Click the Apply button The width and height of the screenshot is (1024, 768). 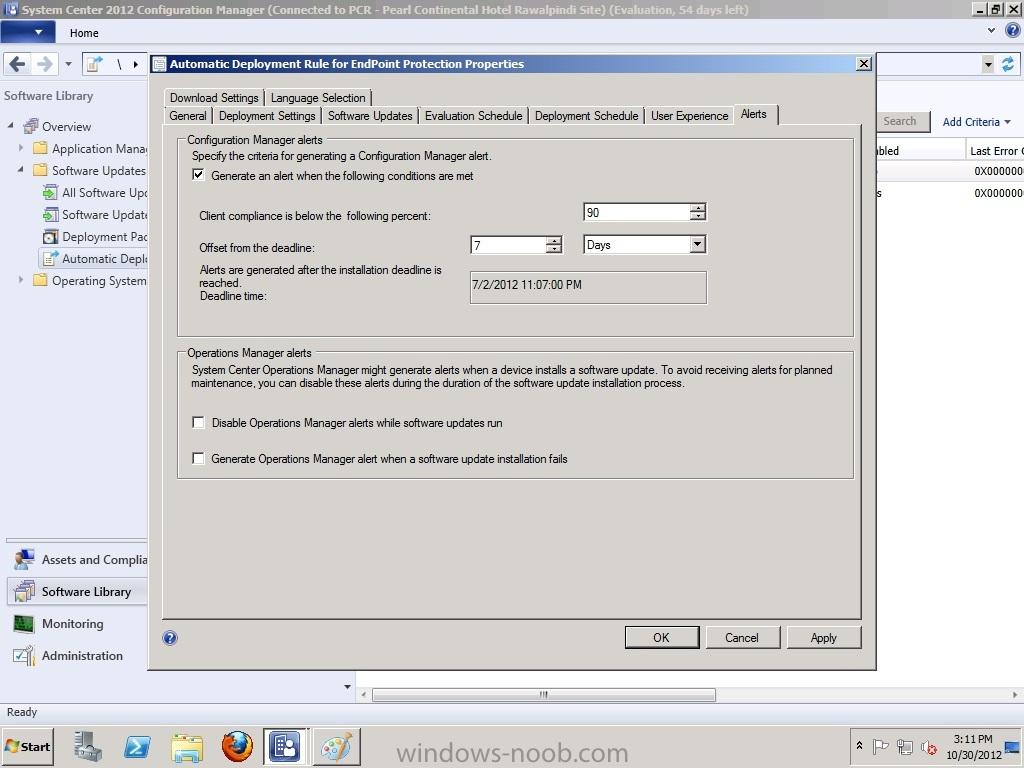824,637
